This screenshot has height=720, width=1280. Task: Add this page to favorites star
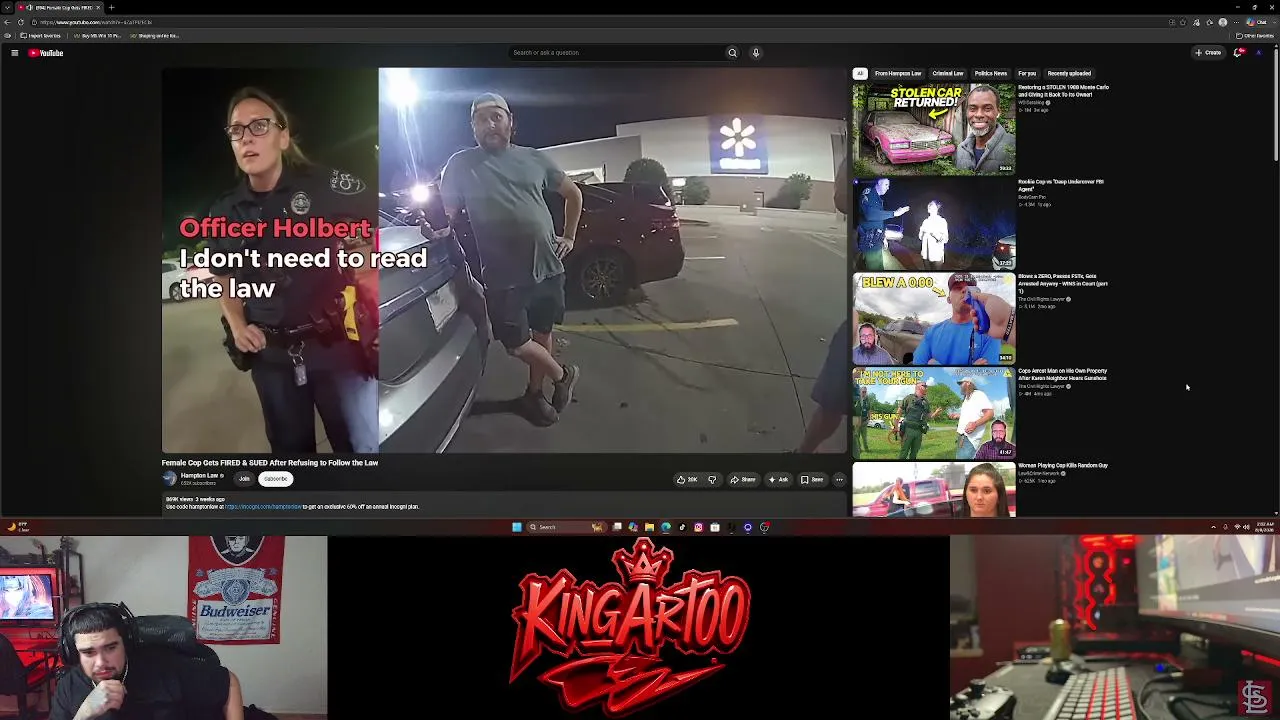pos(1183,22)
